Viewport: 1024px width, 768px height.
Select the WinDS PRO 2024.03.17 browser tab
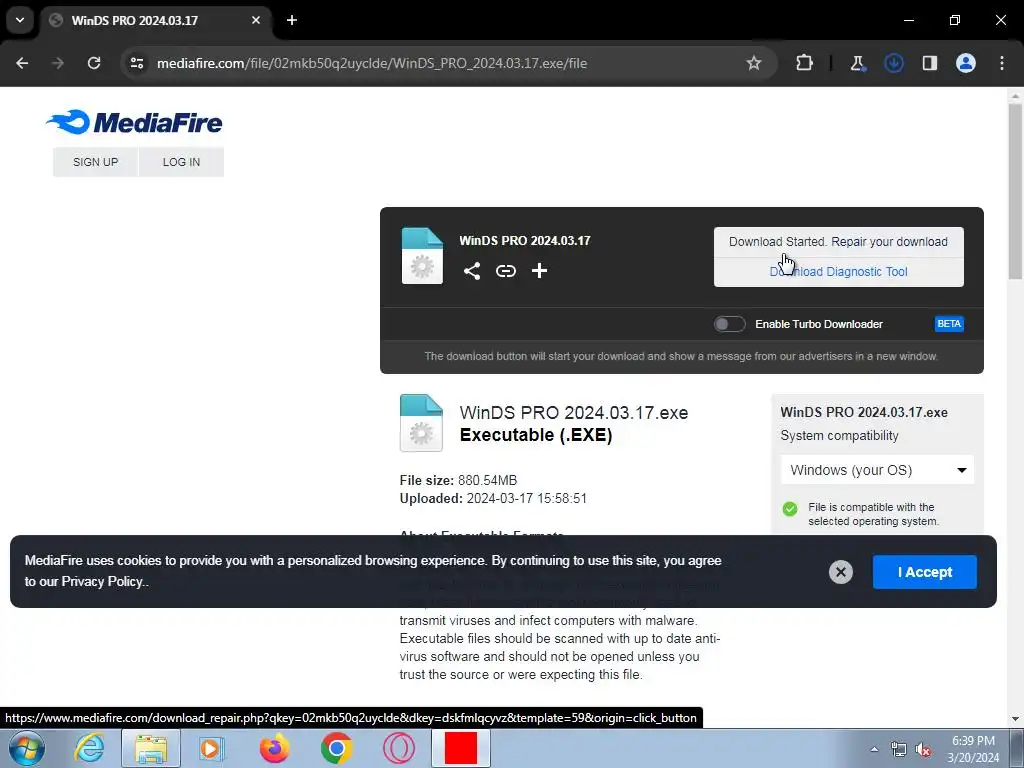pyautogui.click(x=157, y=20)
